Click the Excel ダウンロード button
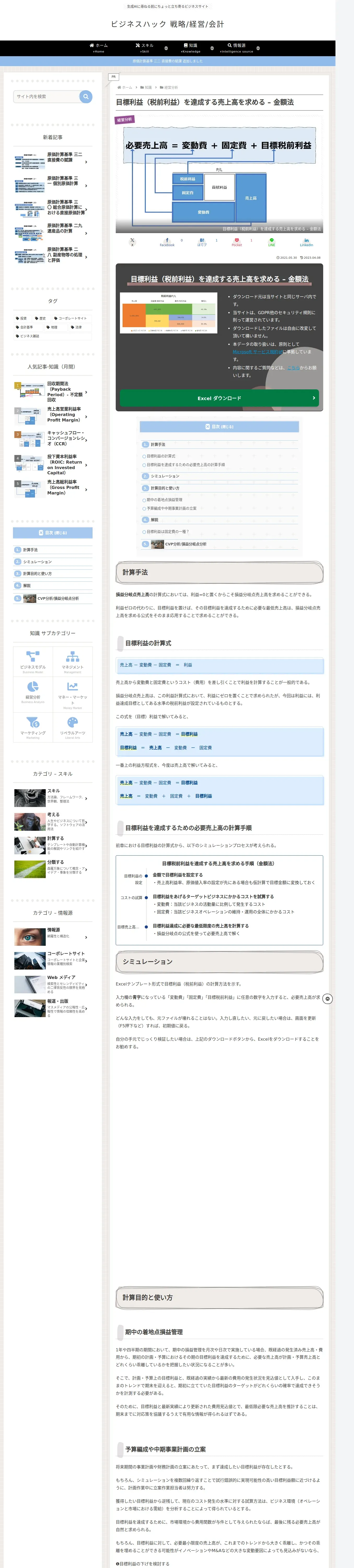This screenshot has width=354, height=1568. click(219, 398)
